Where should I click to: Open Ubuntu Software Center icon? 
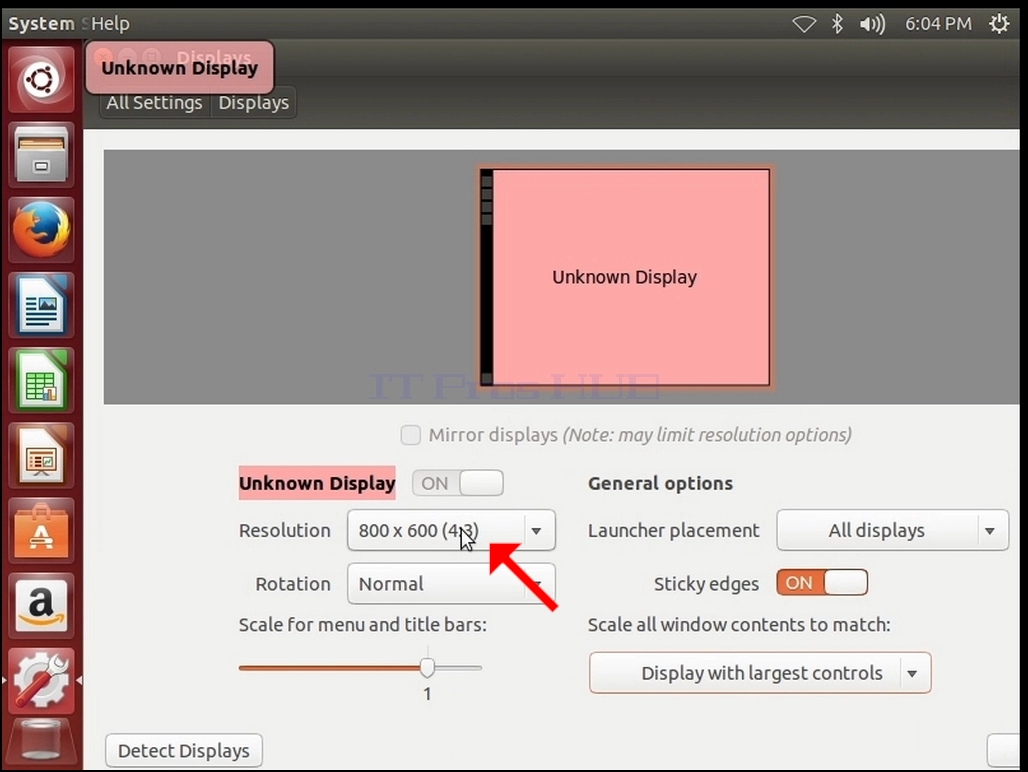pyautogui.click(x=41, y=531)
